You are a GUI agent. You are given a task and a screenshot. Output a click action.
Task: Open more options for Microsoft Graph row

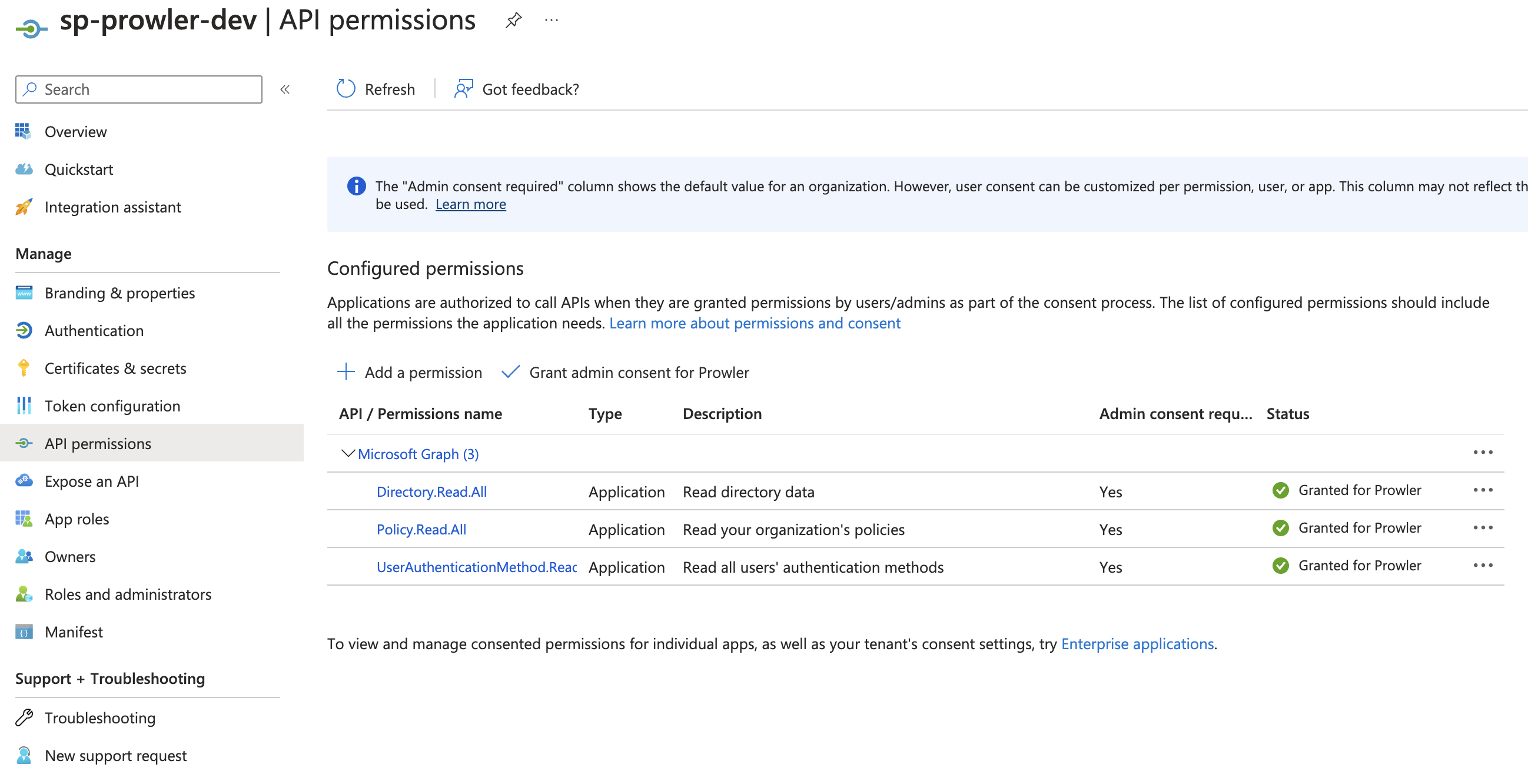click(1483, 453)
